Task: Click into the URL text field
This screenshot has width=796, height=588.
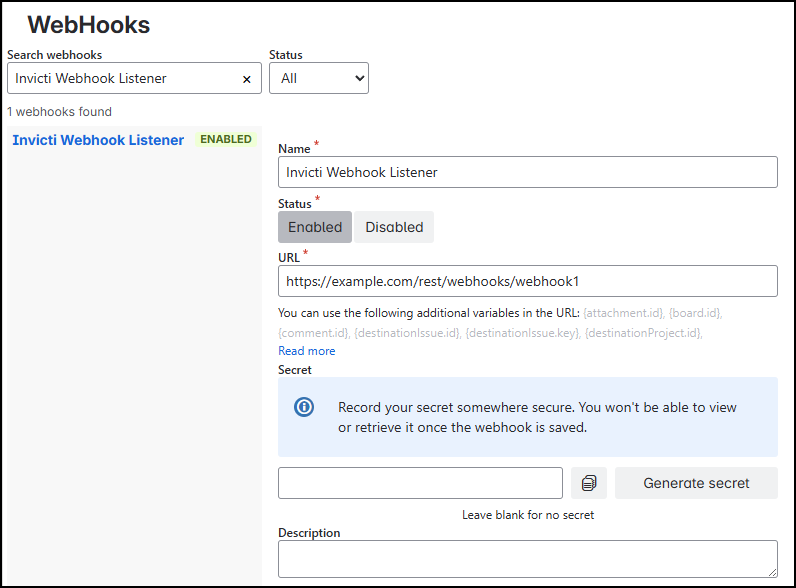Action: (x=527, y=281)
